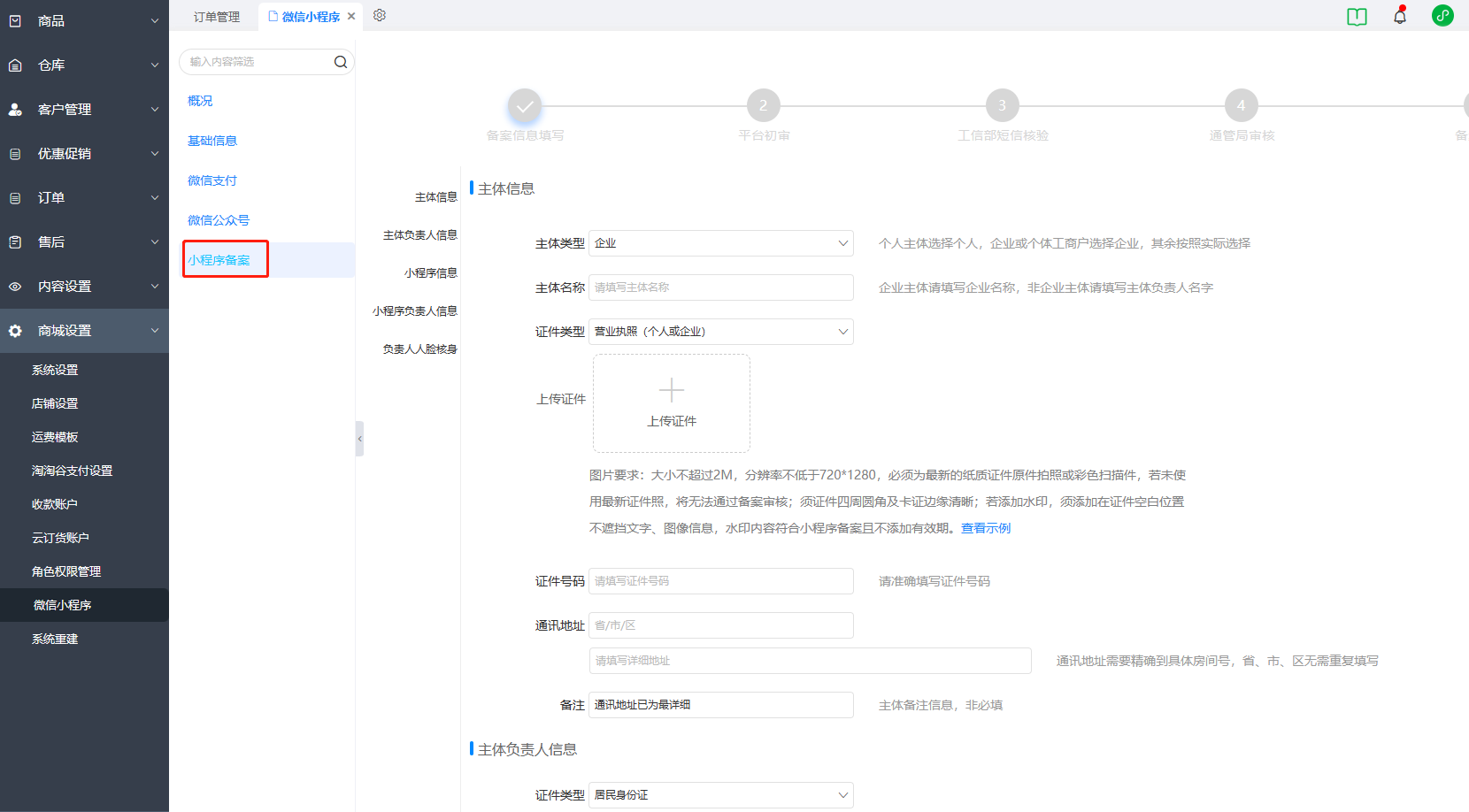Open 运费模板 submenu item

55,437
